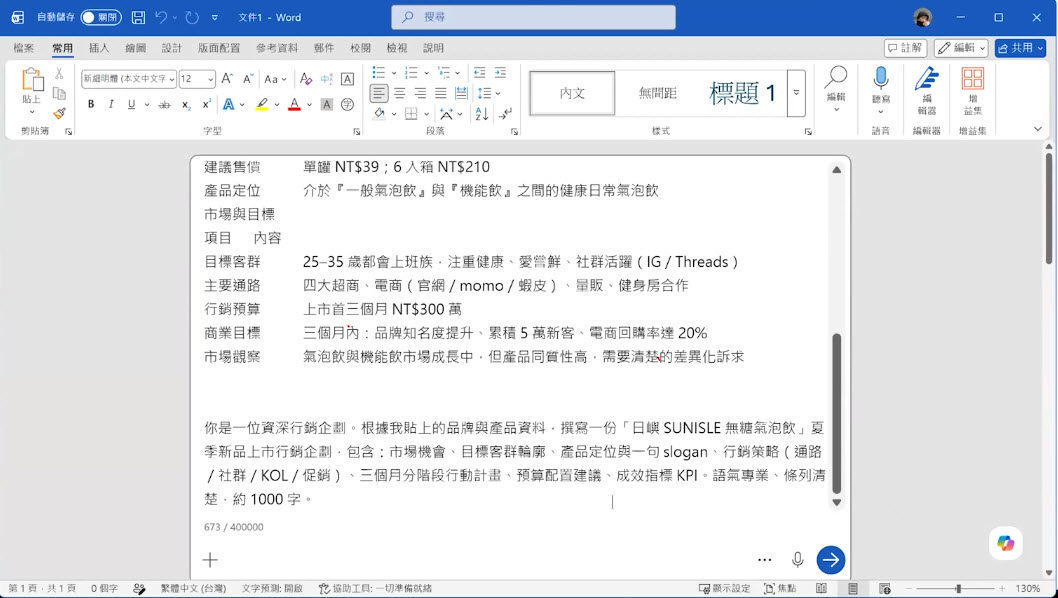Click the font color red A

click(x=294, y=105)
